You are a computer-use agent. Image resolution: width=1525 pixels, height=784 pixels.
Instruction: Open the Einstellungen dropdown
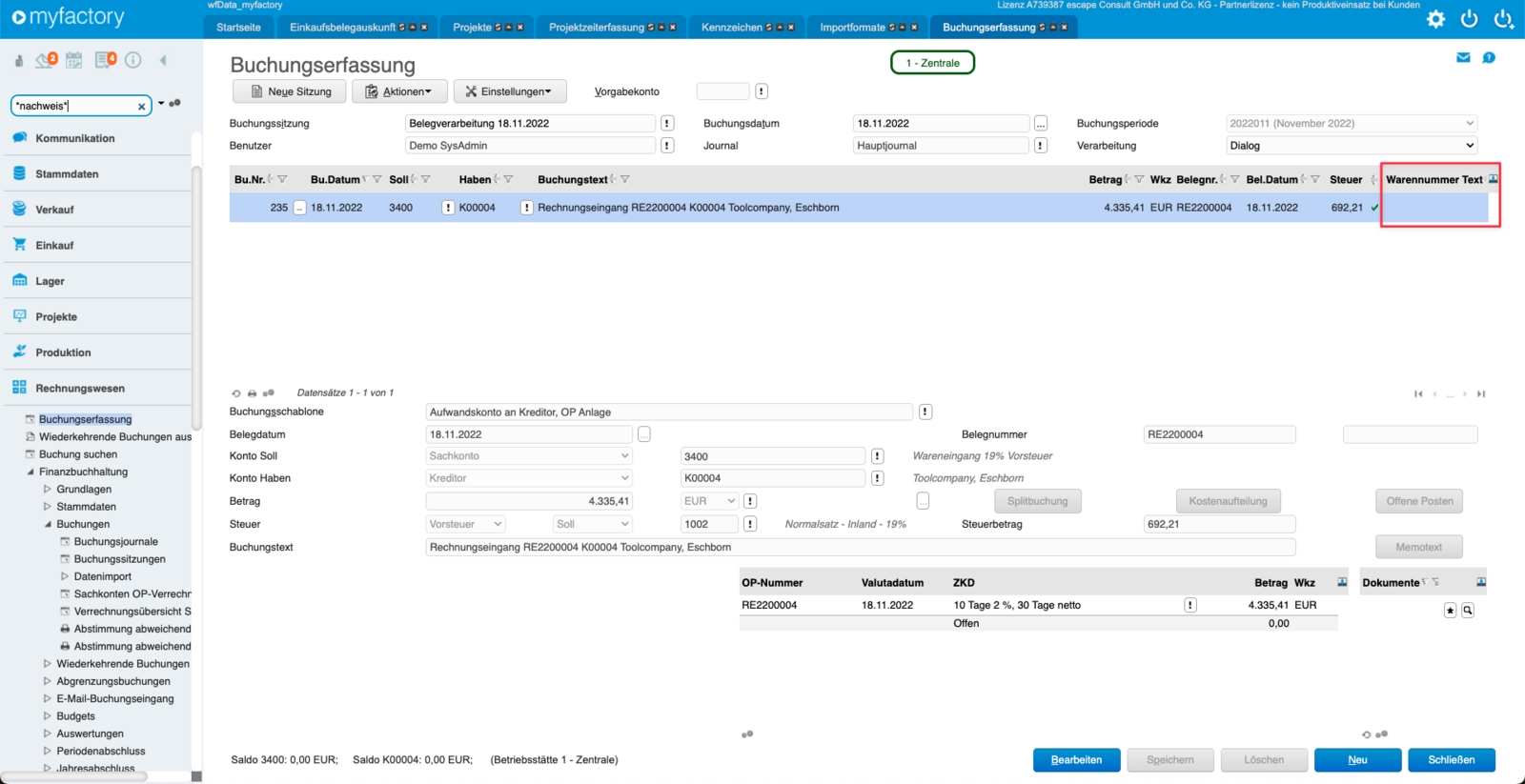click(510, 91)
